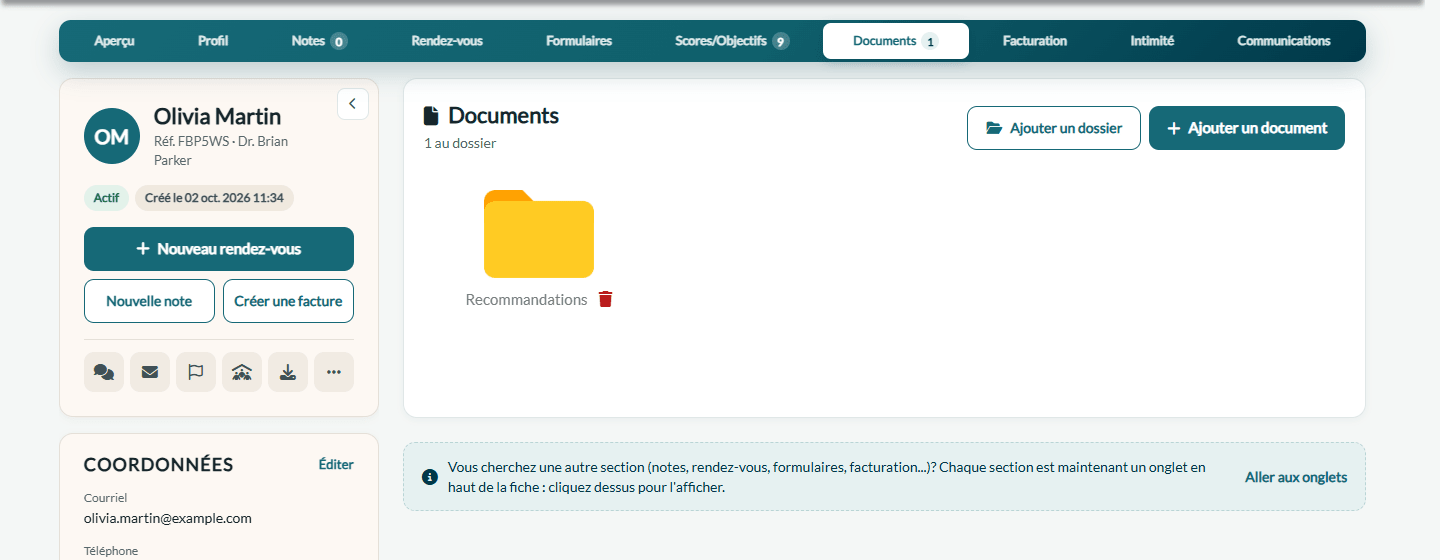Click the olivia.martin@example.com email
The width and height of the screenshot is (1440, 560).
168,518
